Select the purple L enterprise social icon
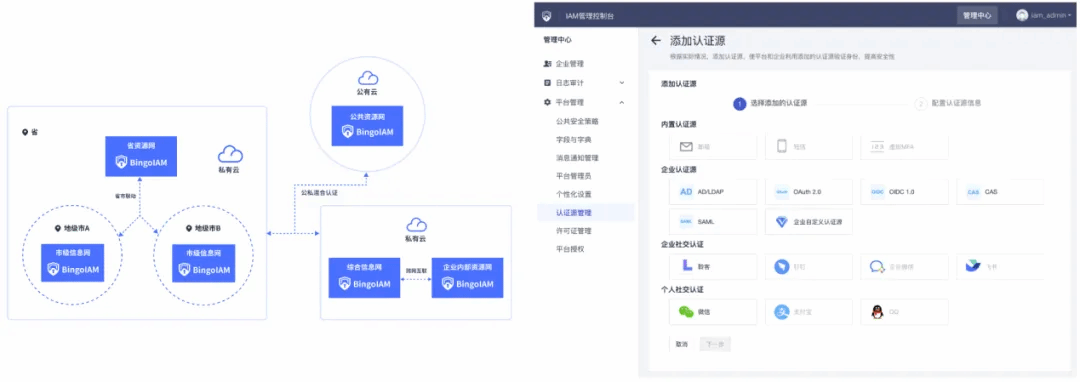1080x382 pixels. pyautogui.click(x=686, y=266)
